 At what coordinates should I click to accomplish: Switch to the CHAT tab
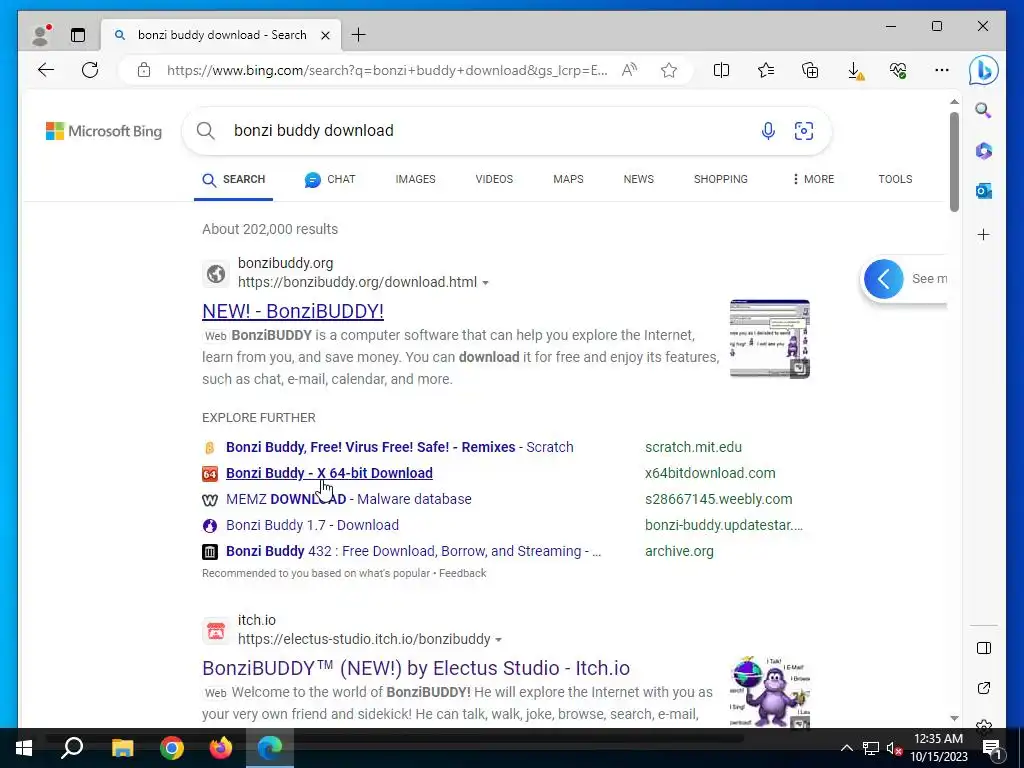pos(330,179)
